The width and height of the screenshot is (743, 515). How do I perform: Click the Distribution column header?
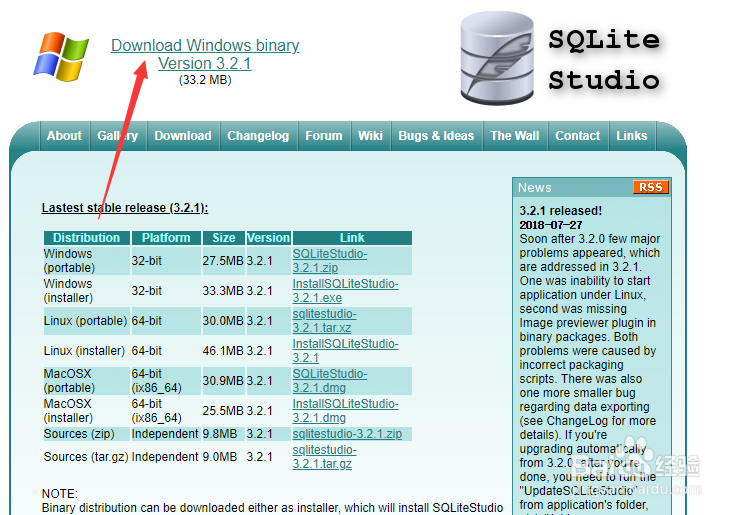(87, 238)
